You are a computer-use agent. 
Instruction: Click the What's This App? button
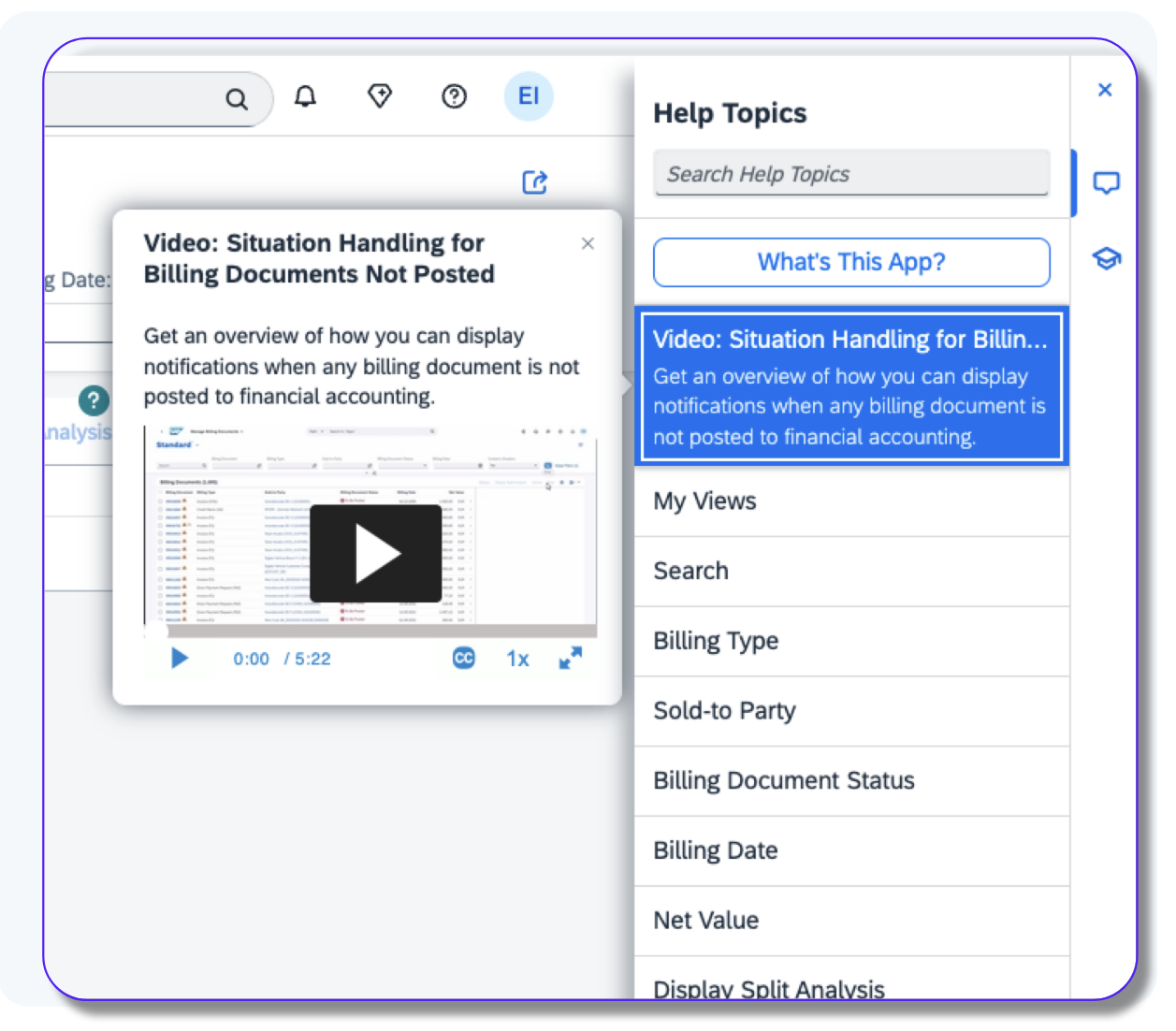pyautogui.click(x=850, y=262)
